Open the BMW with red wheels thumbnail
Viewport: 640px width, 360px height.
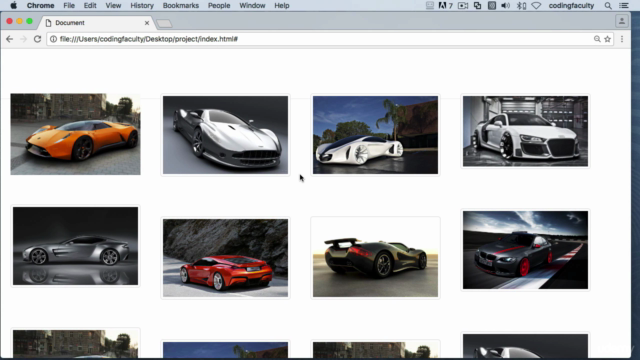coord(525,250)
